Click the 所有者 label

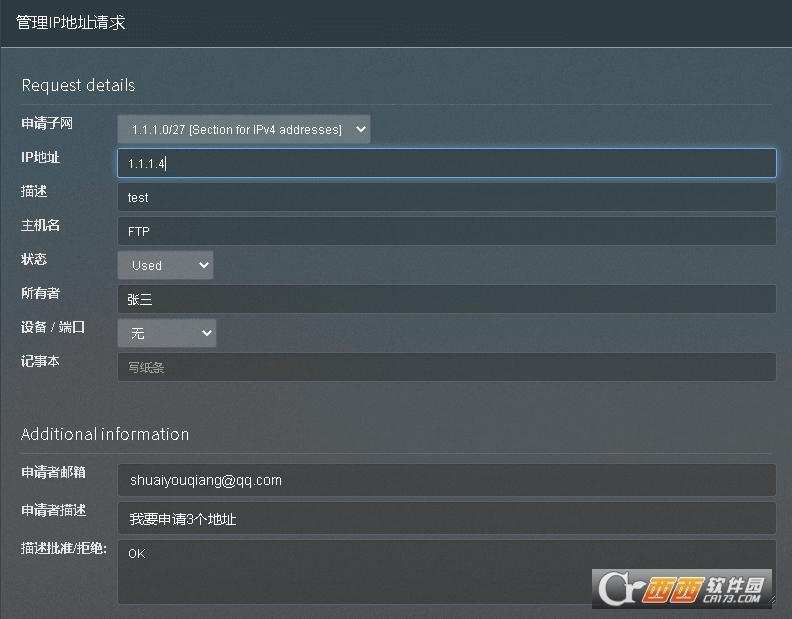40,293
